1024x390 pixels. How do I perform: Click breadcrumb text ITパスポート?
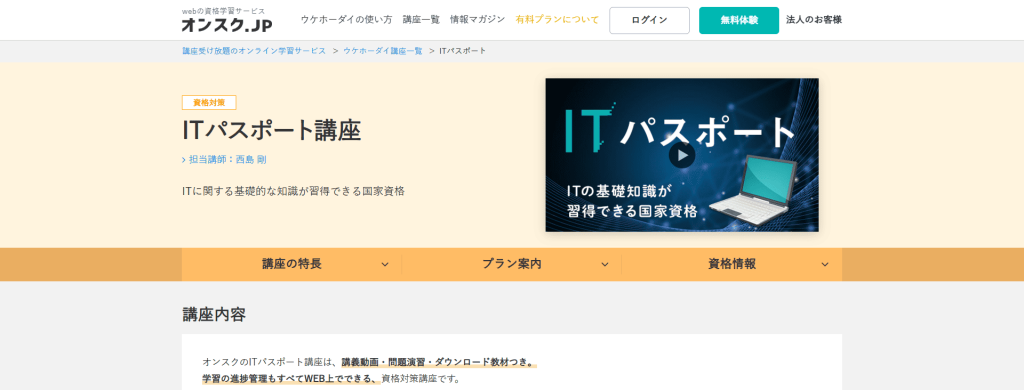click(462, 51)
